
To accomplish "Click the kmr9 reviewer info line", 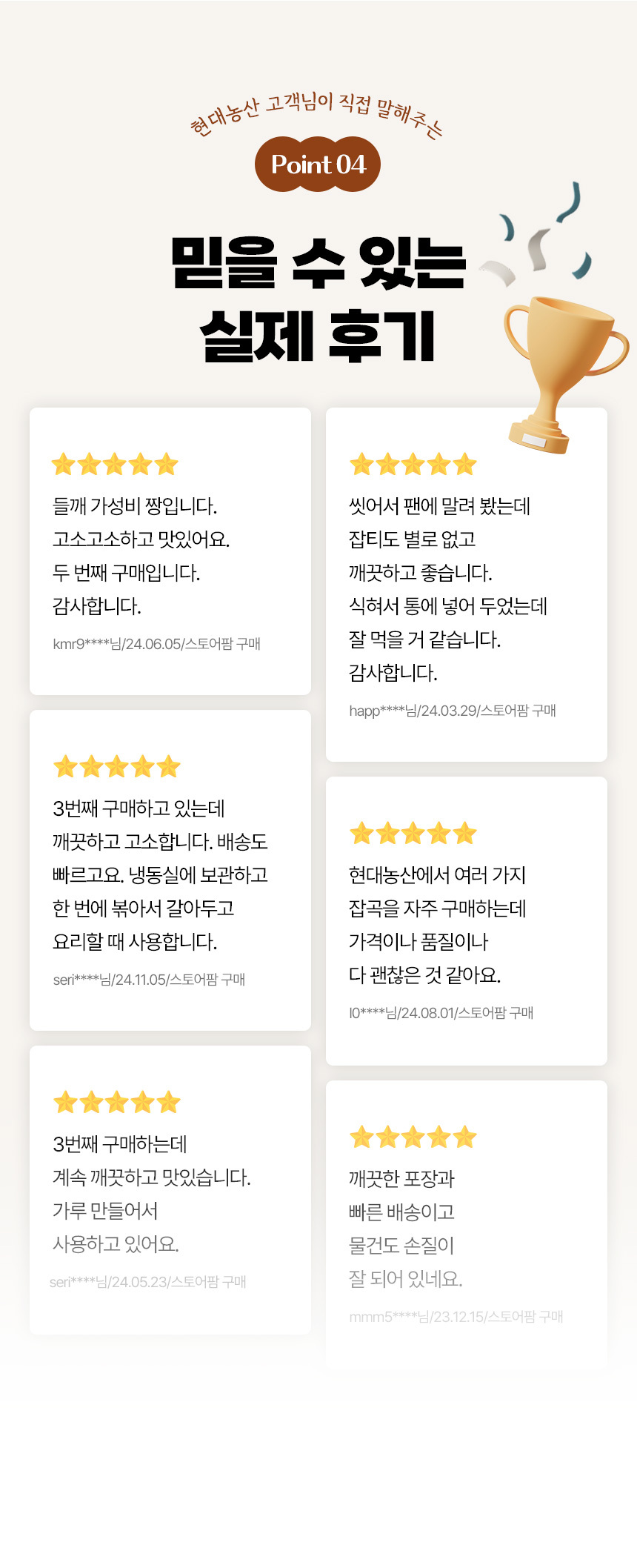I will (x=156, y=644).
